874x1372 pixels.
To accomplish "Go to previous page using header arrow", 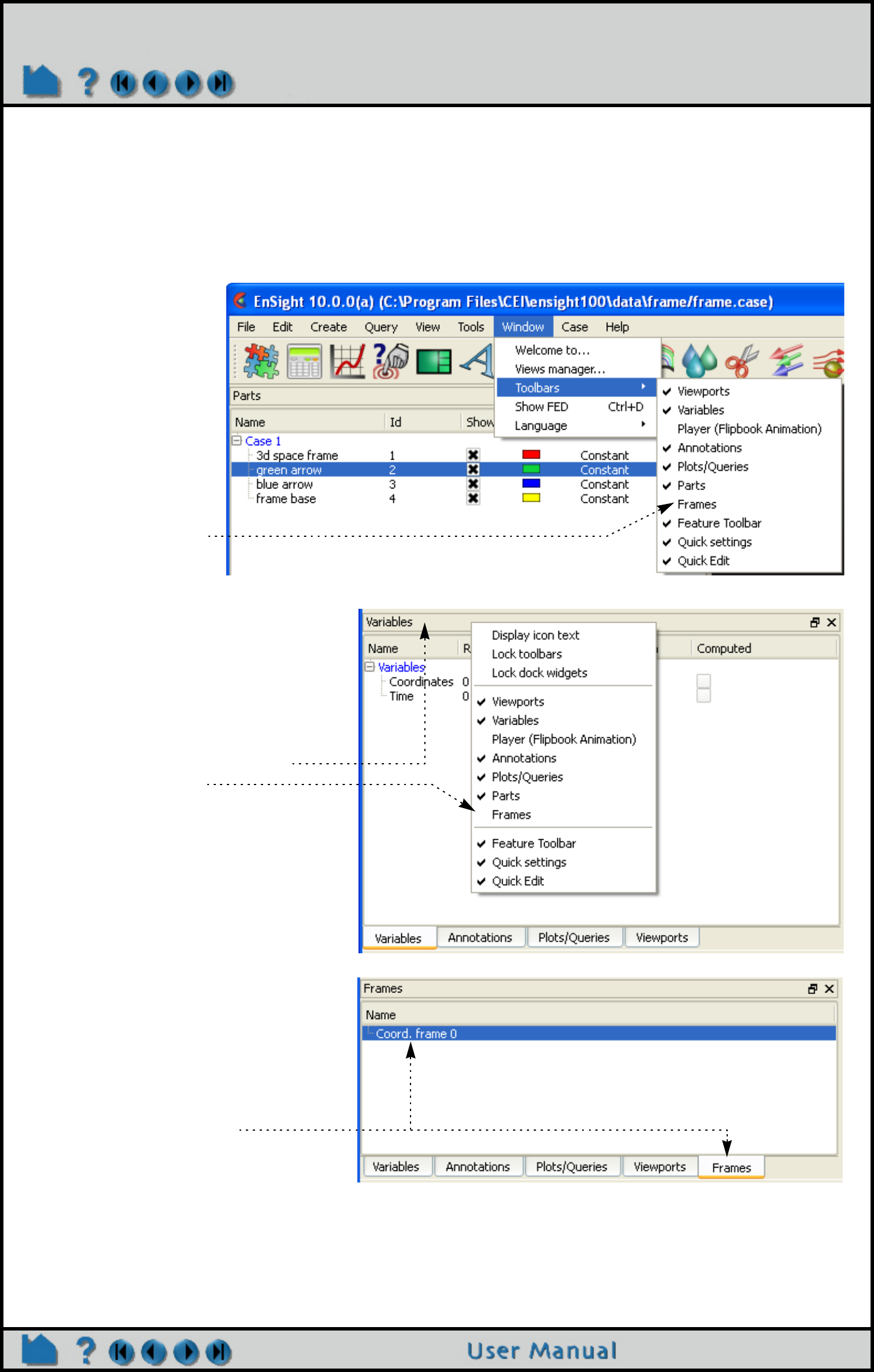I will 155,84.
